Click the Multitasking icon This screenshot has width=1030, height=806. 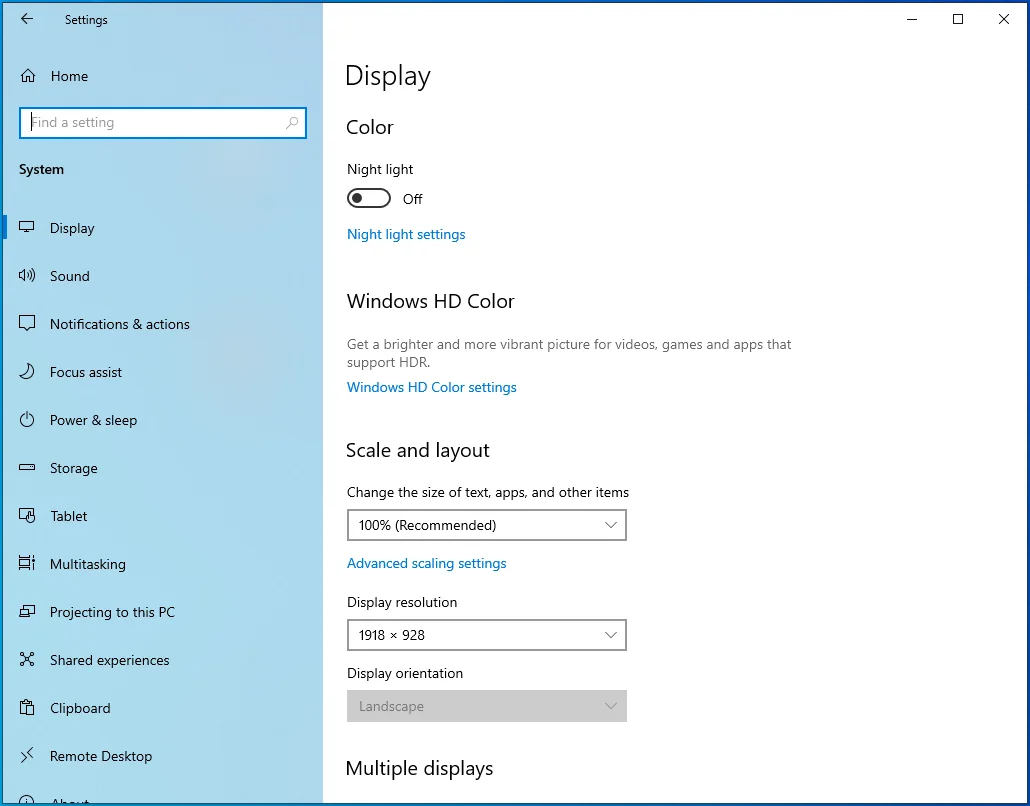[x=27, y=563]
